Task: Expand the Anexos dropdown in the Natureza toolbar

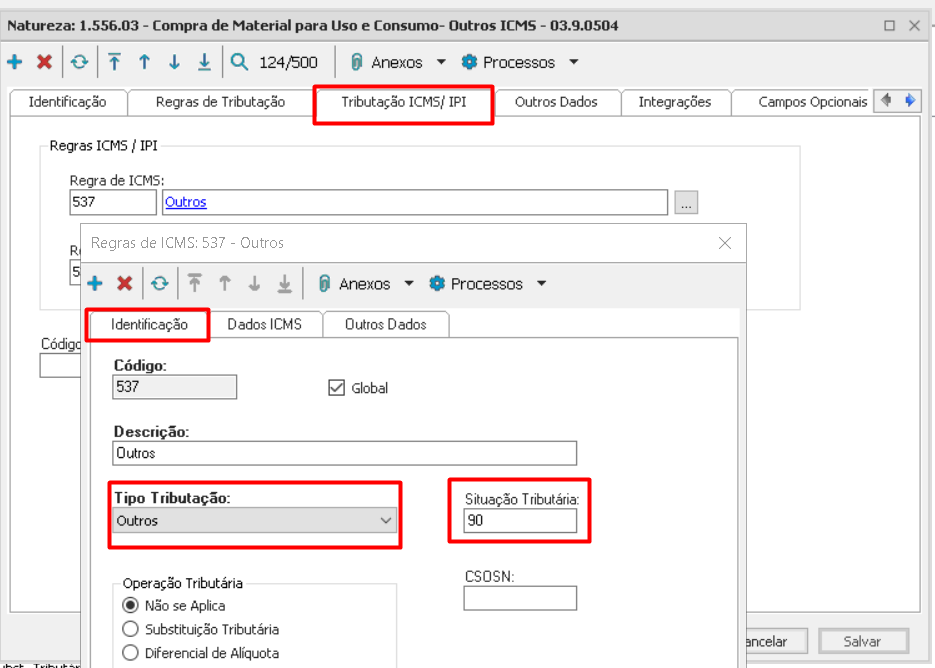Action: pos(441,62)
